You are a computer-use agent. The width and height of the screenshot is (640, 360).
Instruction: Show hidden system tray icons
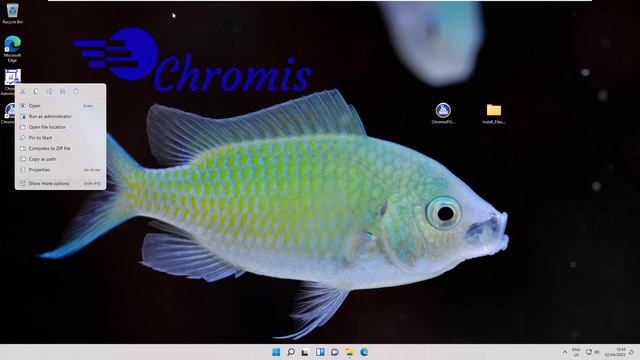click(x=565, y=352)
